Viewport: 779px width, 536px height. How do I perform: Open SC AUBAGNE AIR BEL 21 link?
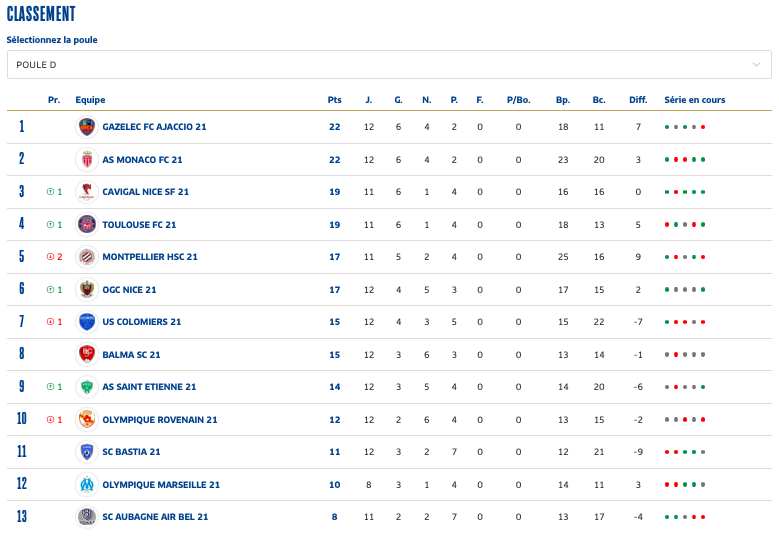[x=155, y=517]
